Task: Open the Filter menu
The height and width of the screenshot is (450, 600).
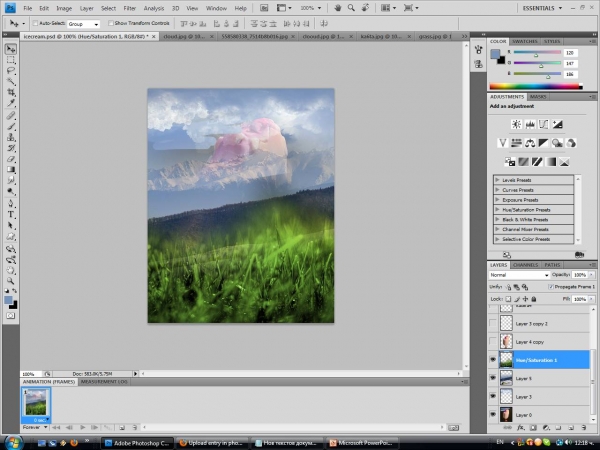Action: 130,8
